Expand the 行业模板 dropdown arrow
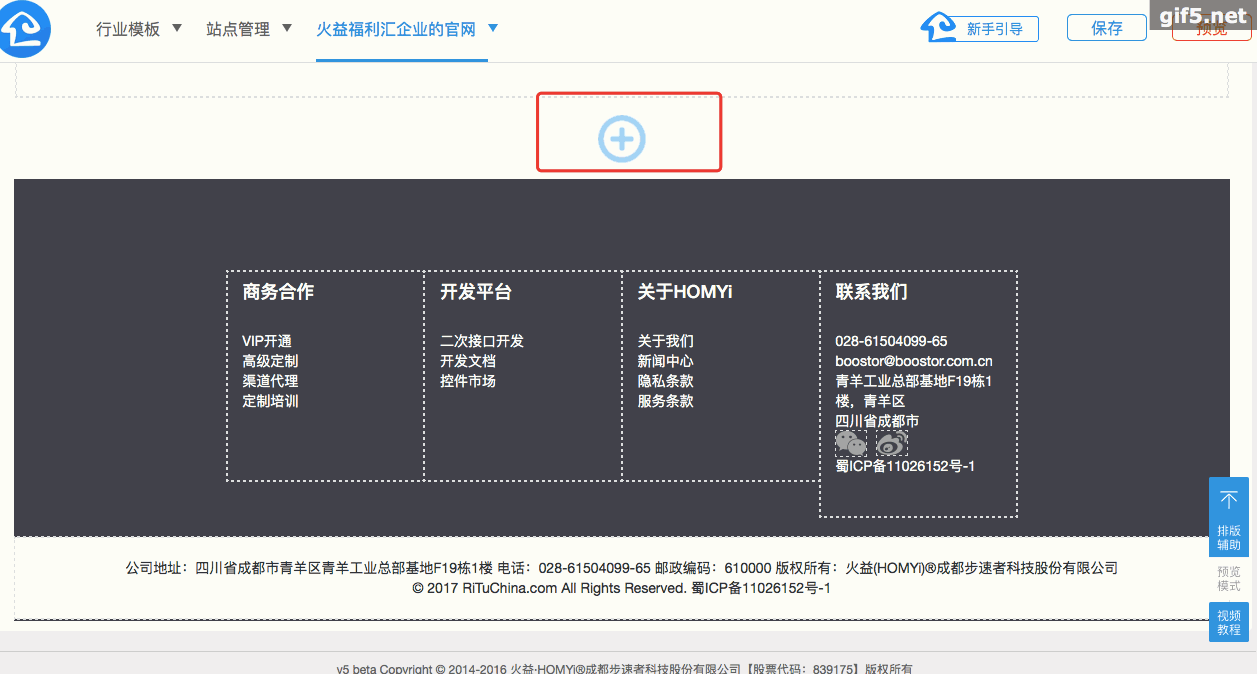 pyautogui.click(x=177, y=28)
